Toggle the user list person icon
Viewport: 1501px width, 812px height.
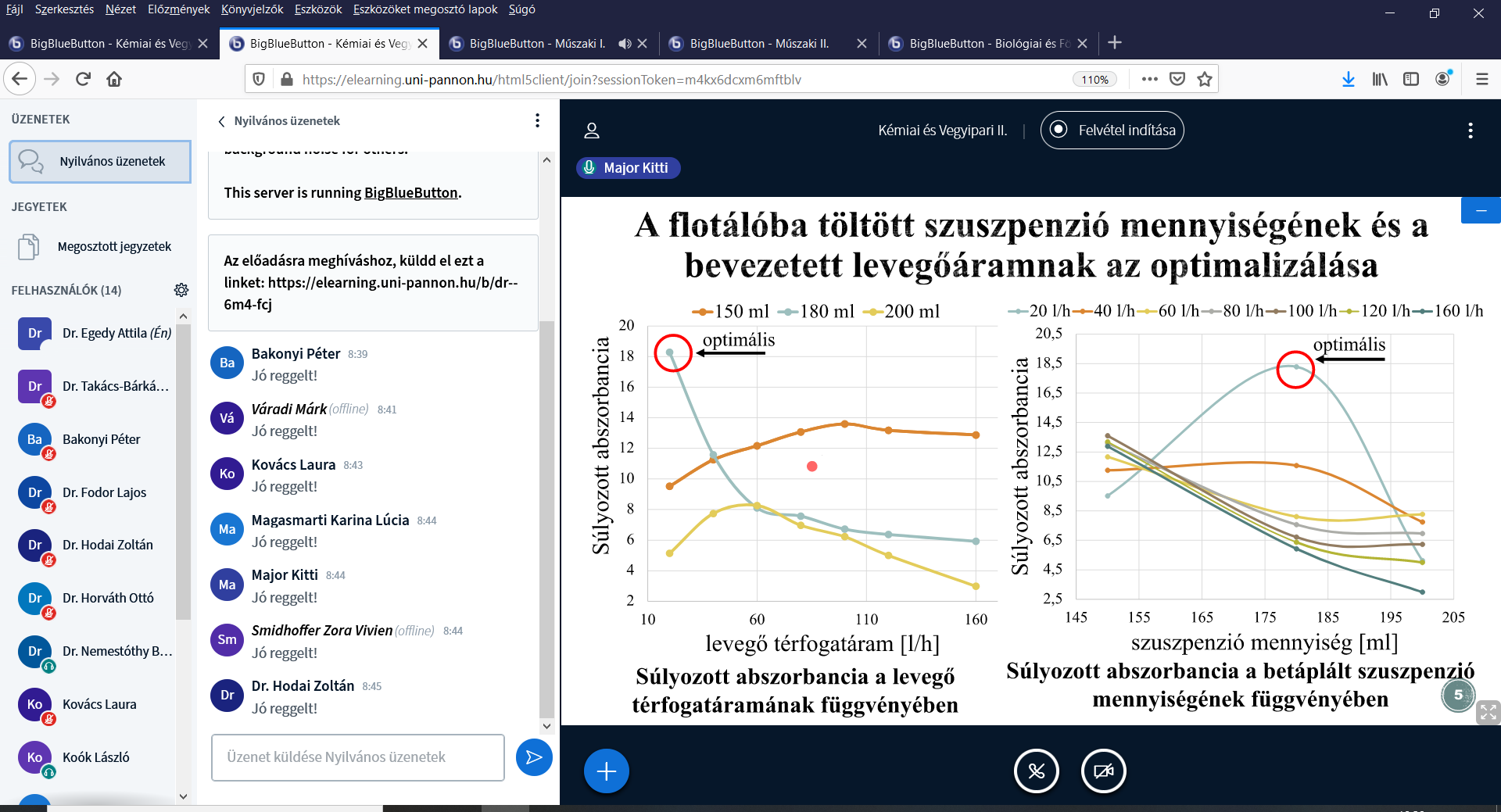click(592, 131)
